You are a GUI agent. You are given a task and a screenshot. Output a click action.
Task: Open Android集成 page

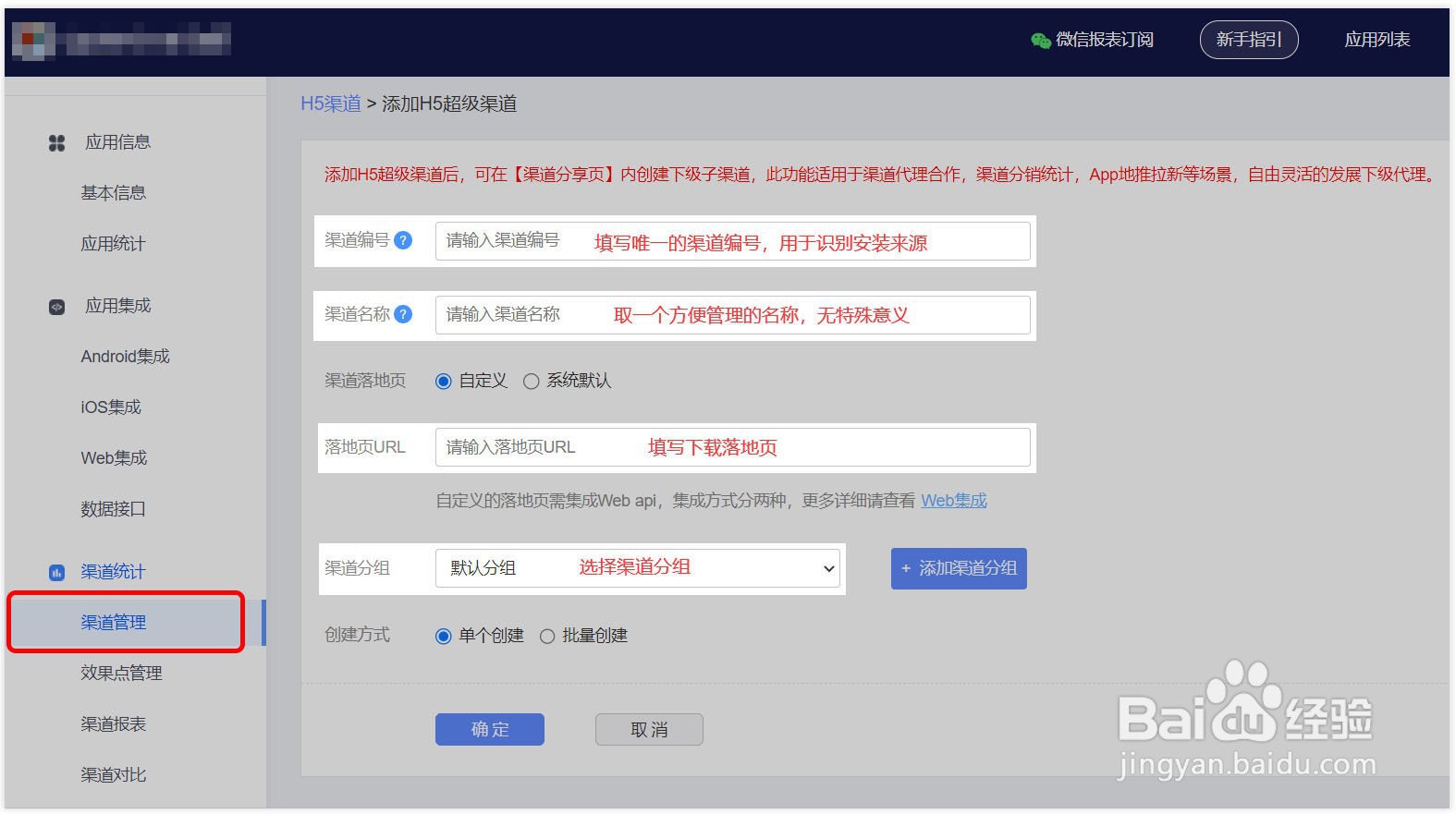pos(125,357)
